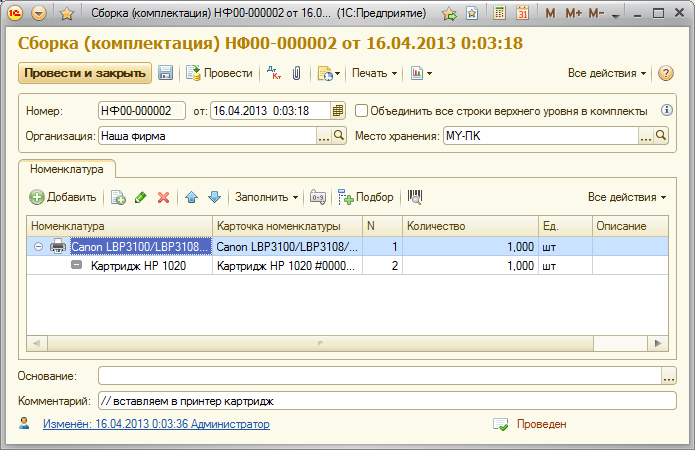Click Место хранения field MY-ПК
The height and width of the screenshot is (450, 695).
tap(541, 136)
